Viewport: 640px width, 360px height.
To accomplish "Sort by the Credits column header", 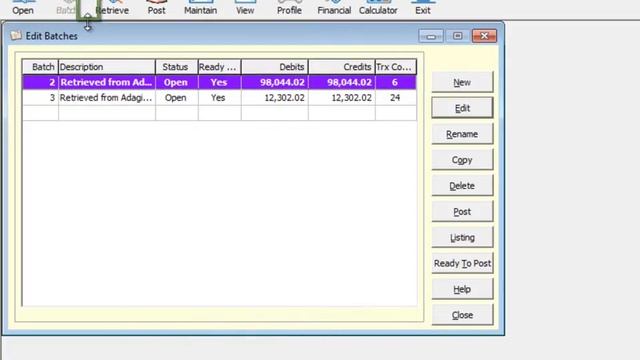I will tap(342, 67).
